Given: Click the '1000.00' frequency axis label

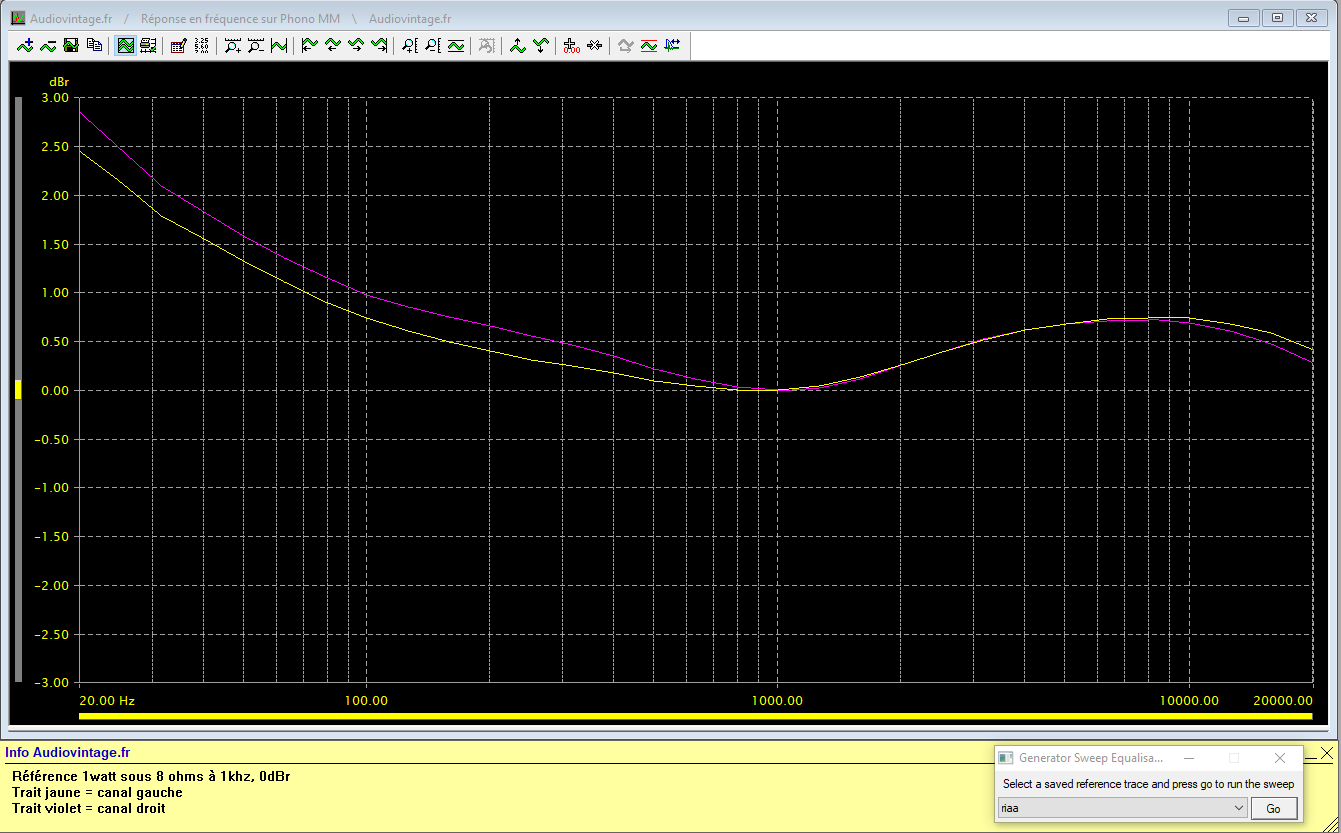Looking at the screenshot, I should [x=777, y=700].
